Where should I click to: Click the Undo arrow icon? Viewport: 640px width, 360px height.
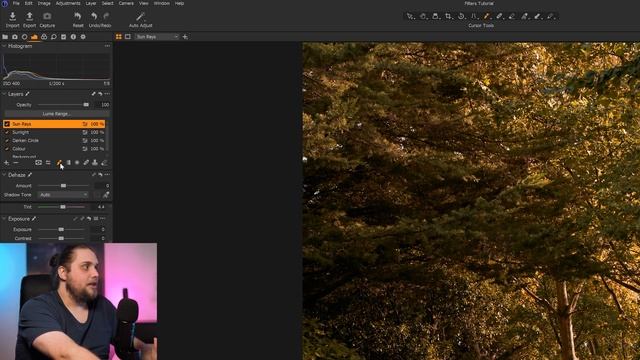94,16
